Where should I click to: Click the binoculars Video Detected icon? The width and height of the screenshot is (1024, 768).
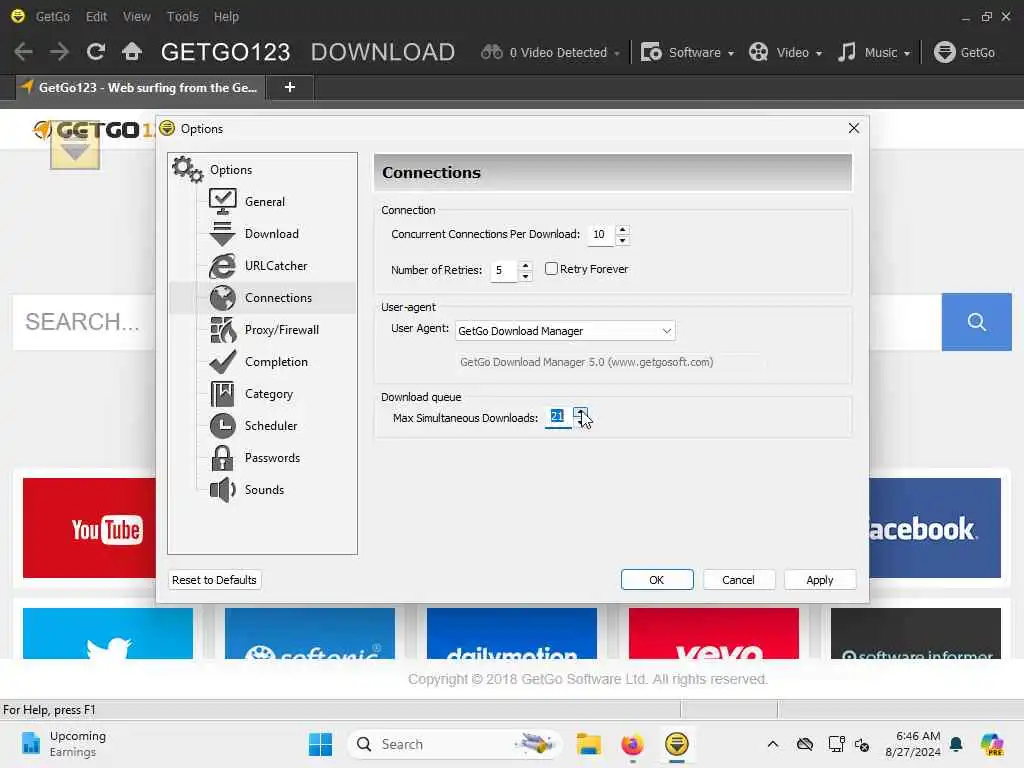pyautogui.click(x=492, y=52)
